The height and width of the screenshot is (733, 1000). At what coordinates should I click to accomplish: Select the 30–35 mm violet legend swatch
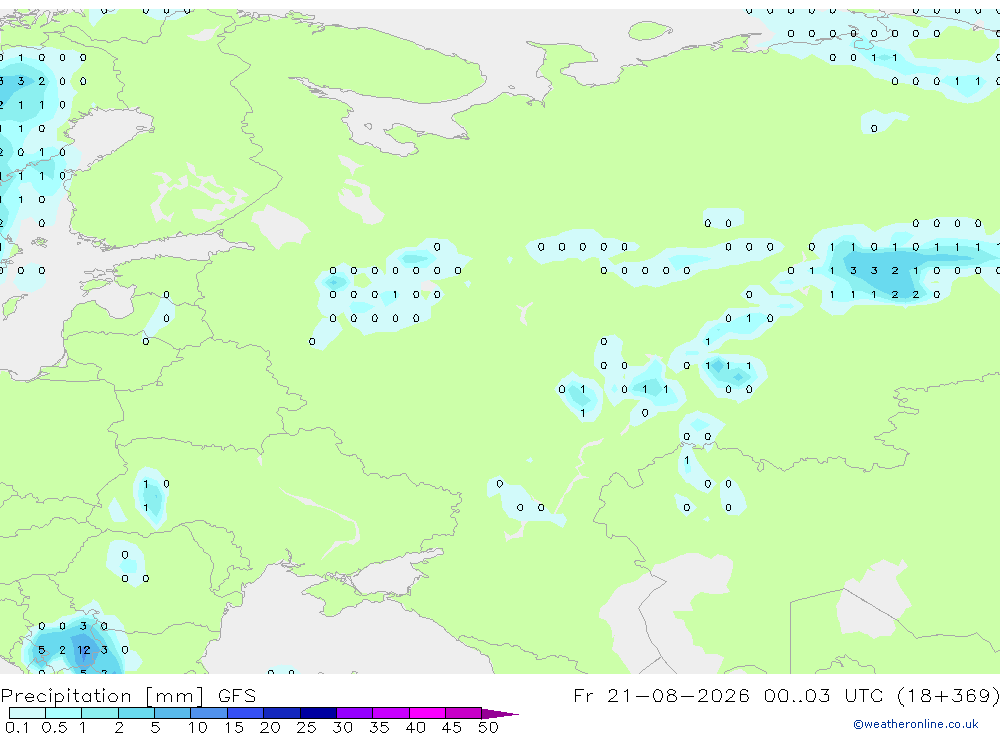pyautogui.click(x=354, y=713)
